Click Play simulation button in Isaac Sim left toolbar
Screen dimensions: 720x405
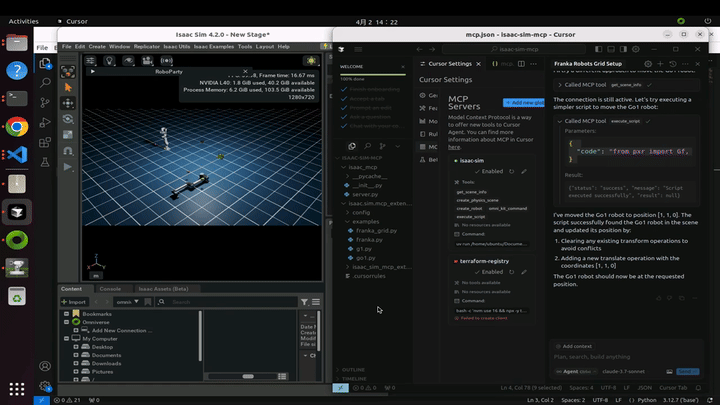coord(68,167)
